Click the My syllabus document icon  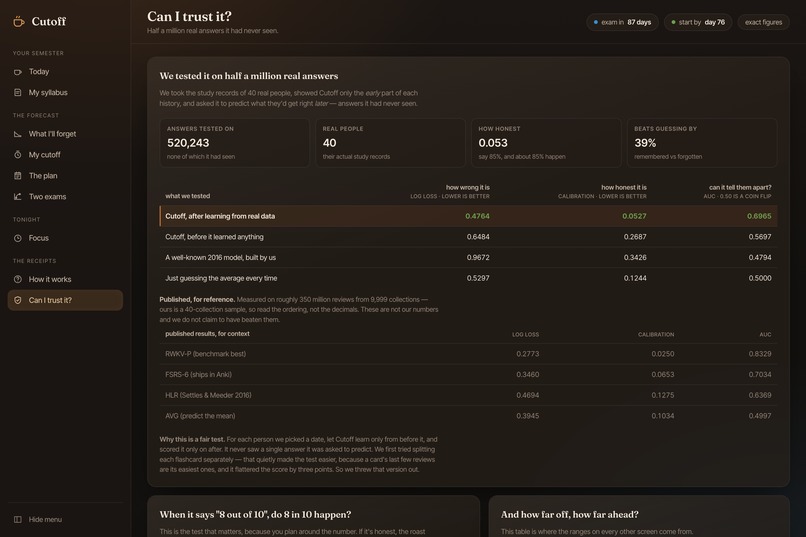(17, 92)
